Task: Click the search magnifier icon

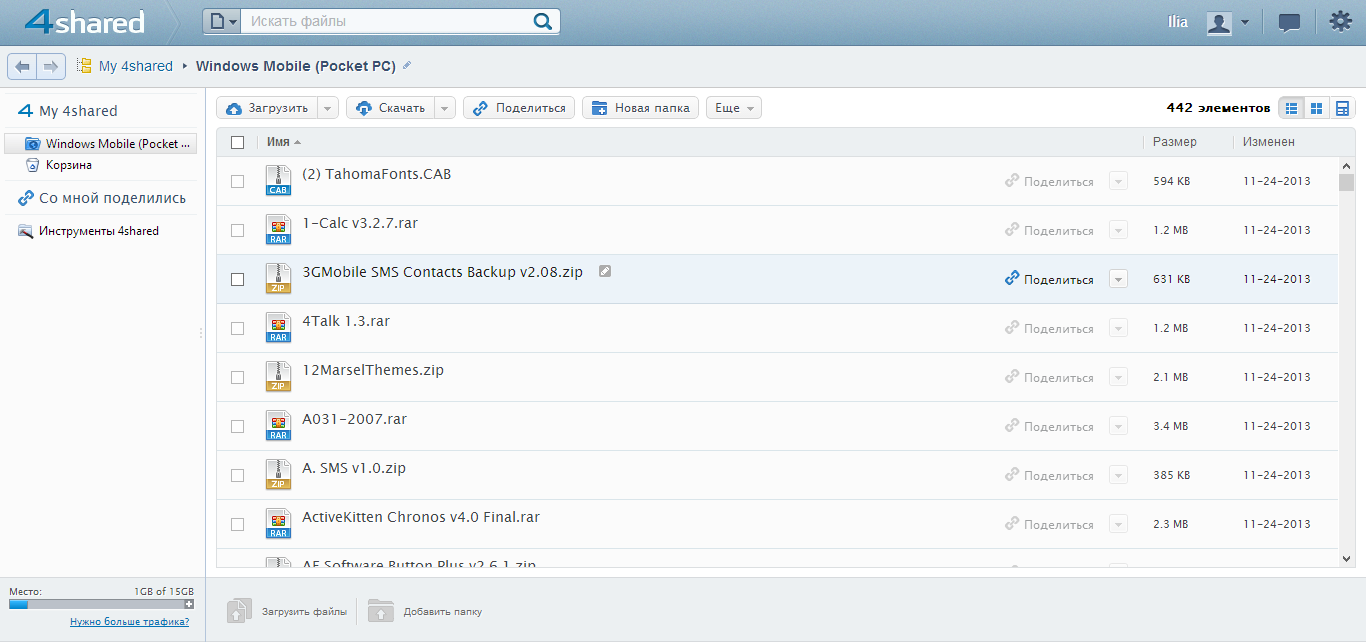Action: click(542, 21)
